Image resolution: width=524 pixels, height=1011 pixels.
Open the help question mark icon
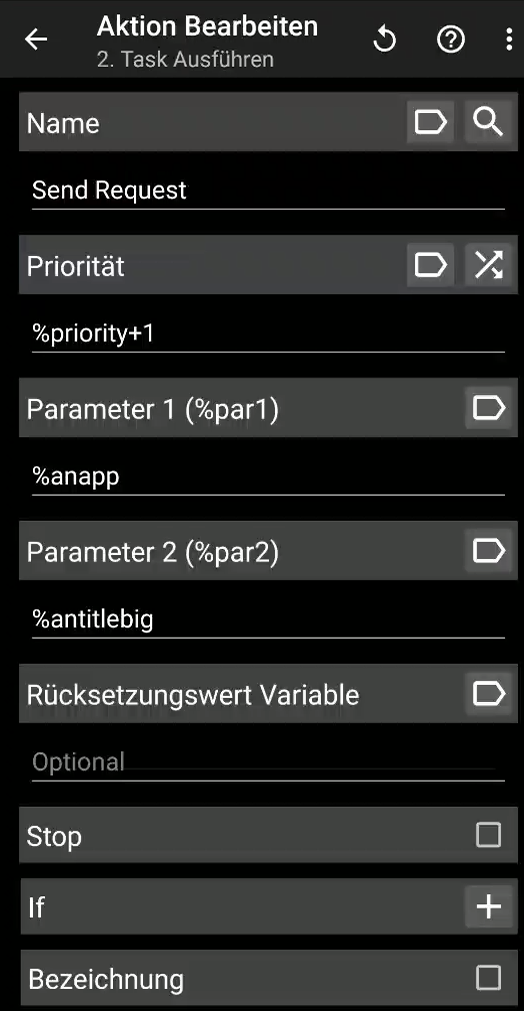tap(451, 40)
